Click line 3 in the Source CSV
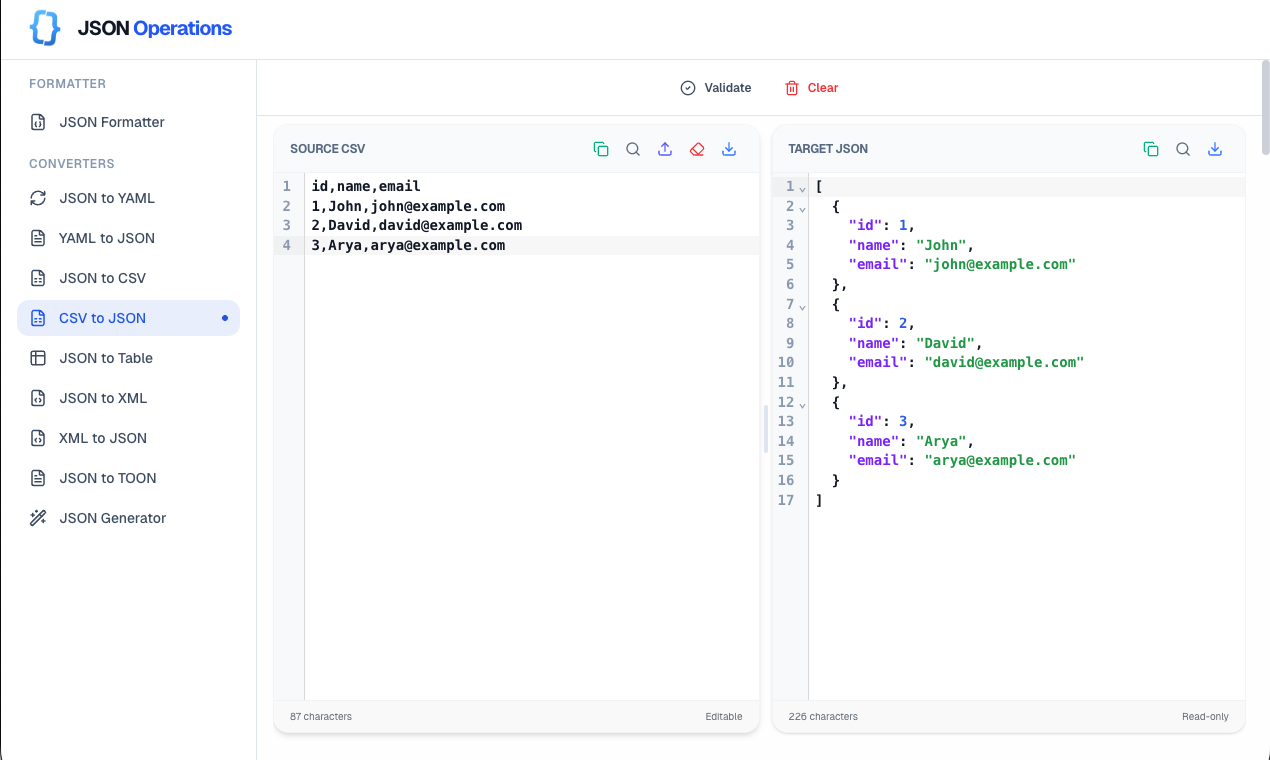Screen dimensions: 1270x760 tap(417, 225)
